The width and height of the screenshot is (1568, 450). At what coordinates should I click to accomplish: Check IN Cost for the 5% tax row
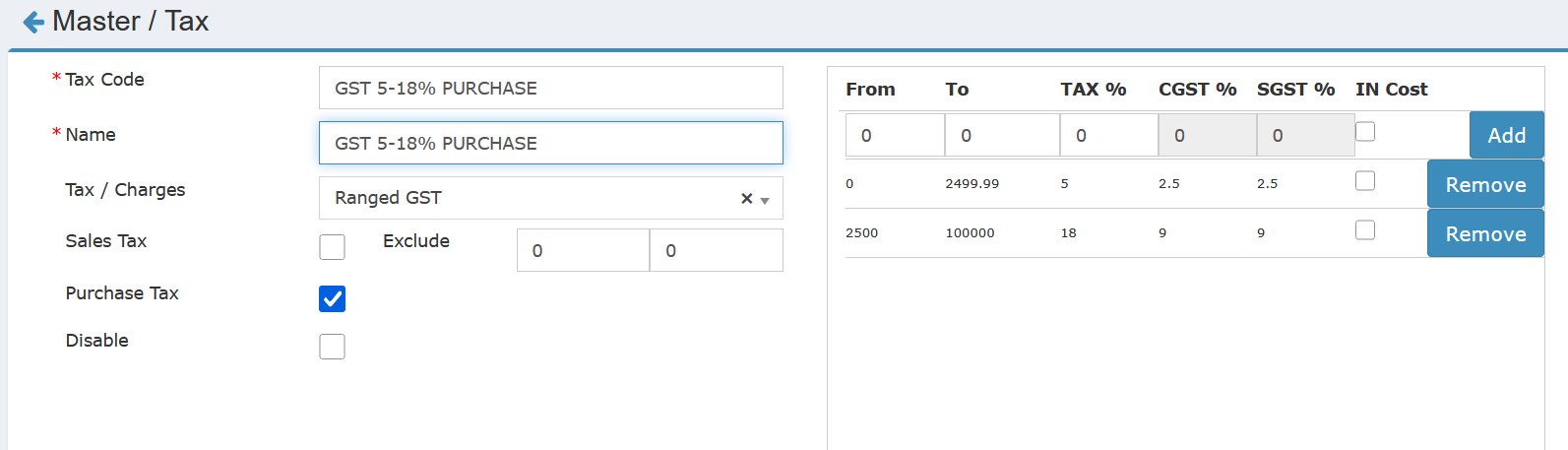1365,181
